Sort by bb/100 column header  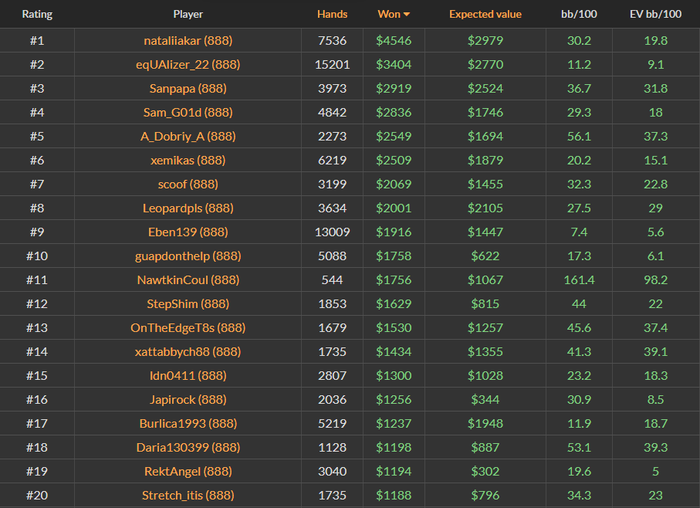coord(578,15)
